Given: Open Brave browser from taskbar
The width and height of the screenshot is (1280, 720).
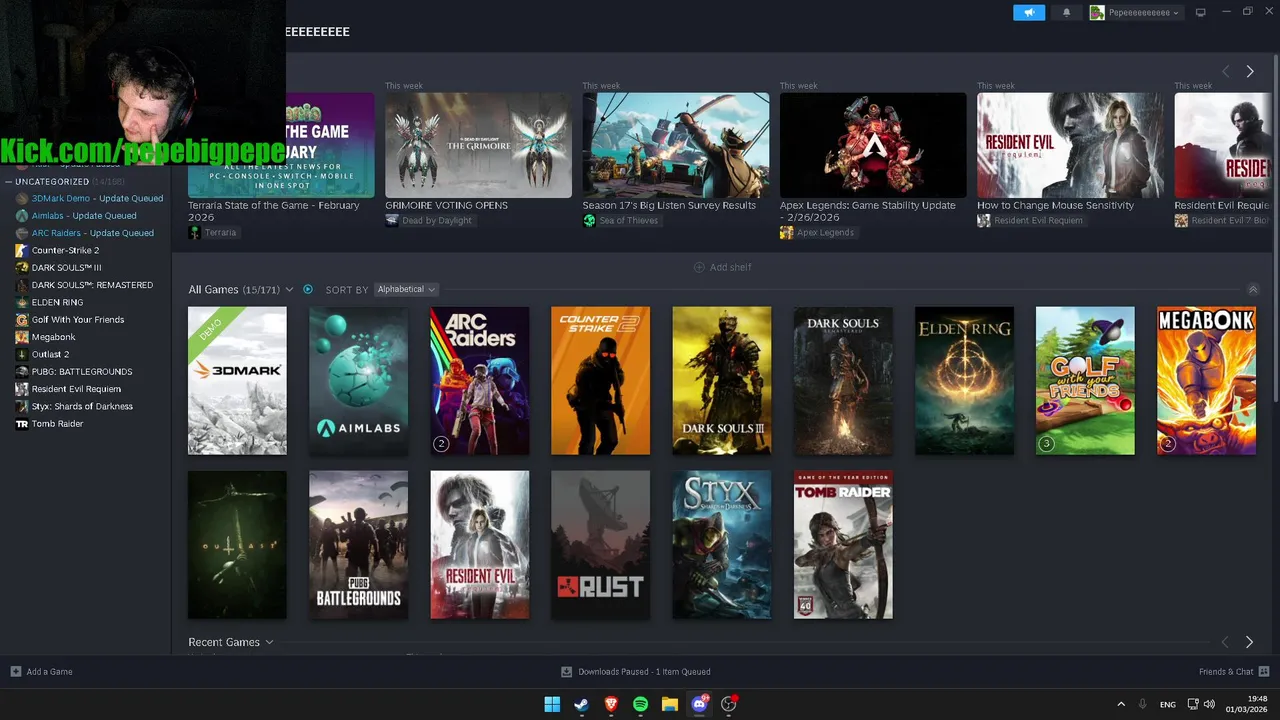Looking at the screenshot, I should [x=611, y=704].
